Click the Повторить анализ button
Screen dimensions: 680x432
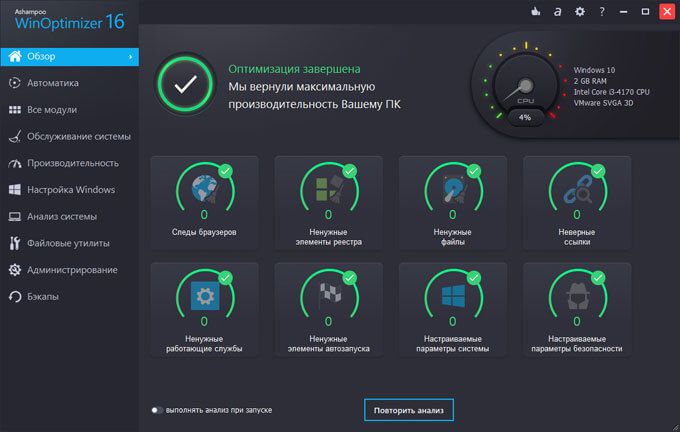pos(409,410)
